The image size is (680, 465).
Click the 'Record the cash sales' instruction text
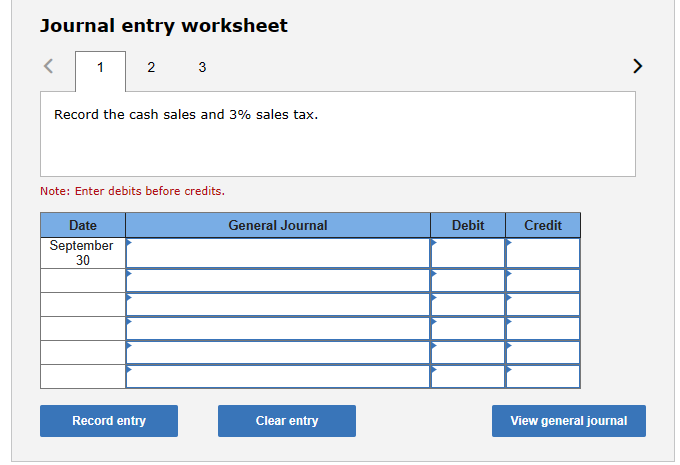pyautogui.click(x=186, y=115)
